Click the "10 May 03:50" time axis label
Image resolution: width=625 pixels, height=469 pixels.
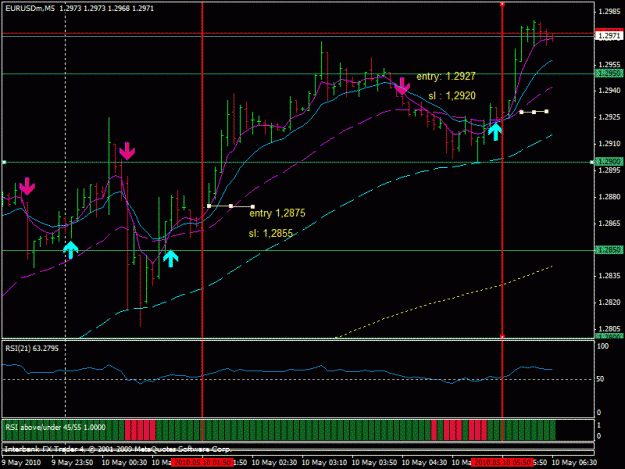[x=375, y=463]
